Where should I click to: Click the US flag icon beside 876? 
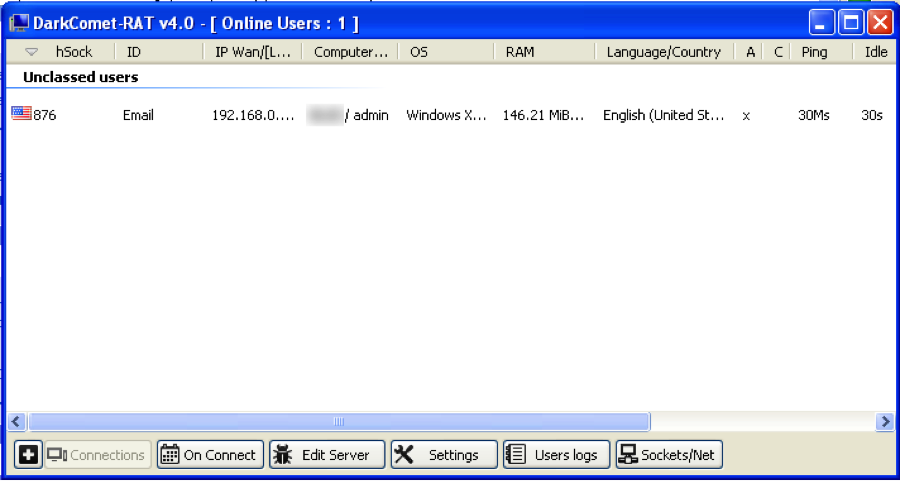pos(21,114)
